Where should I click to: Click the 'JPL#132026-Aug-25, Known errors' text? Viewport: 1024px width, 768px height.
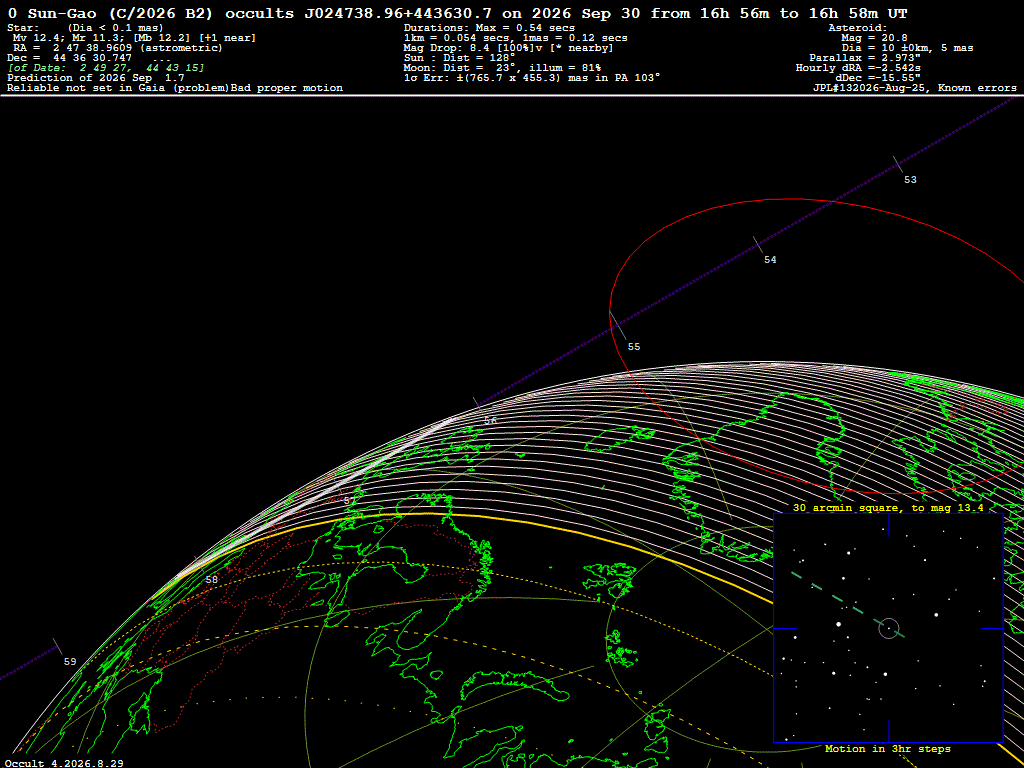pos(913,88)
